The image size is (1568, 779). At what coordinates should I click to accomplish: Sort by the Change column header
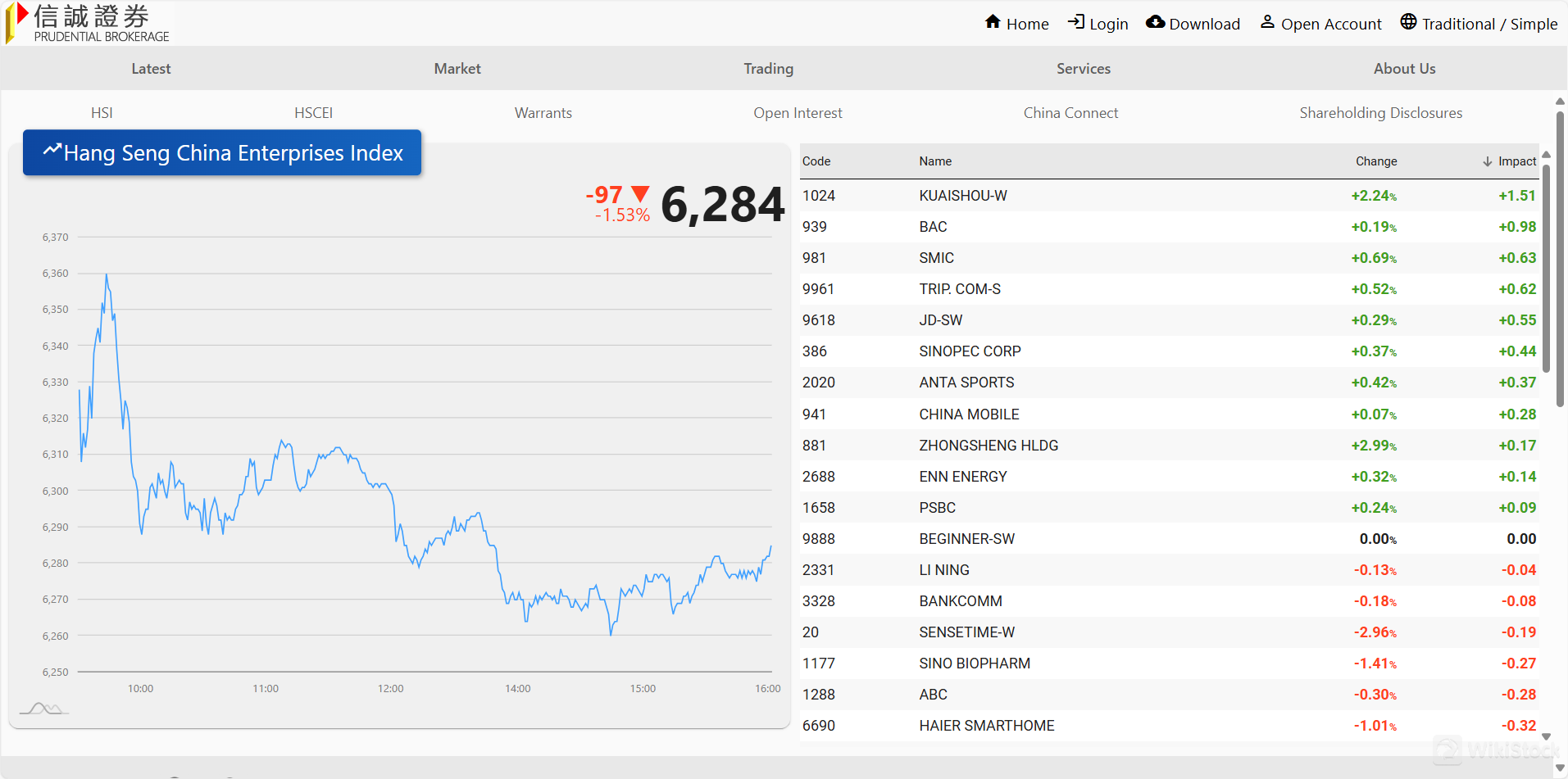pyautogui.click(x=1375, y=161)
